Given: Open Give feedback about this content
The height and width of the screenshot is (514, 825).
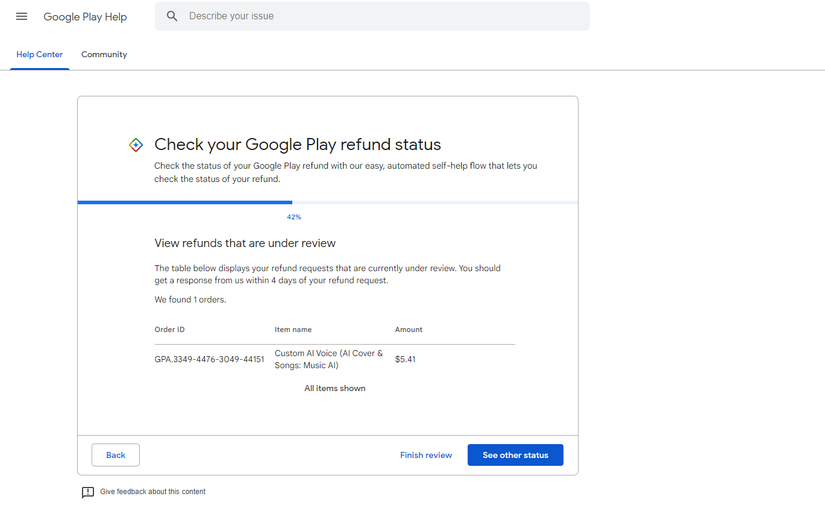Looking at the screenshot, I should tap(153, 492).
